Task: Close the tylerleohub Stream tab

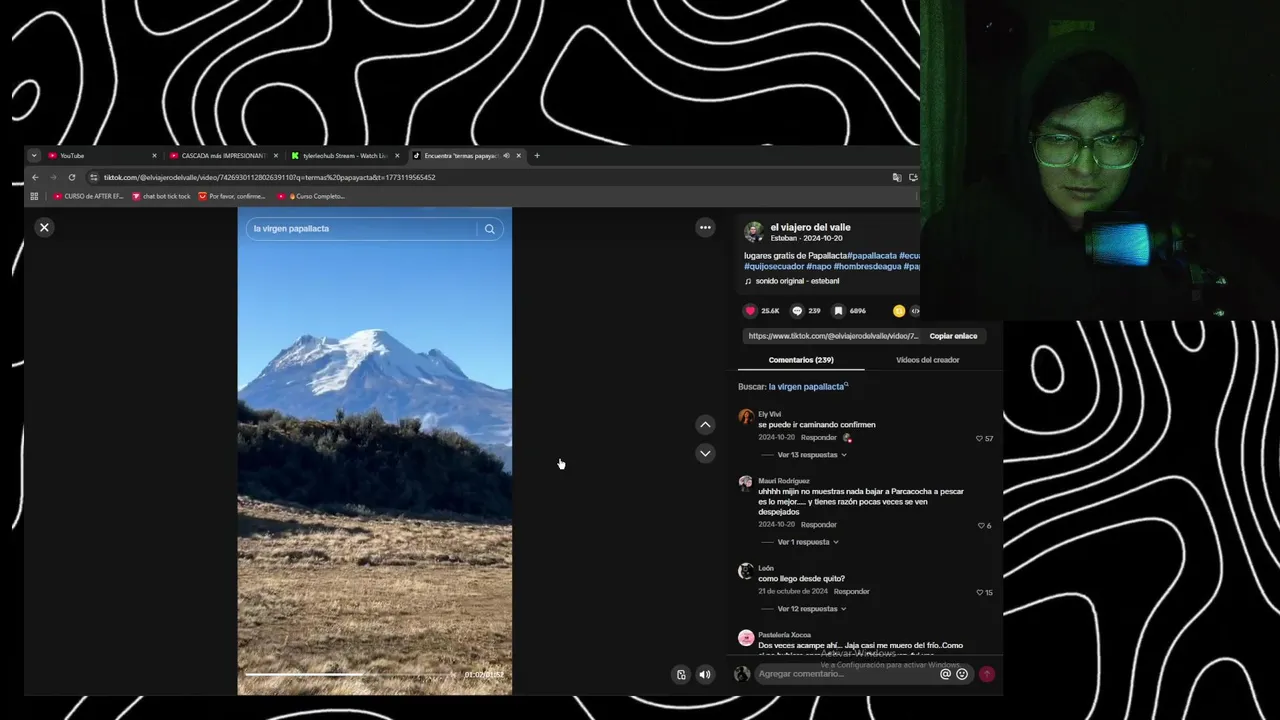Action: (x=397, y=156)
